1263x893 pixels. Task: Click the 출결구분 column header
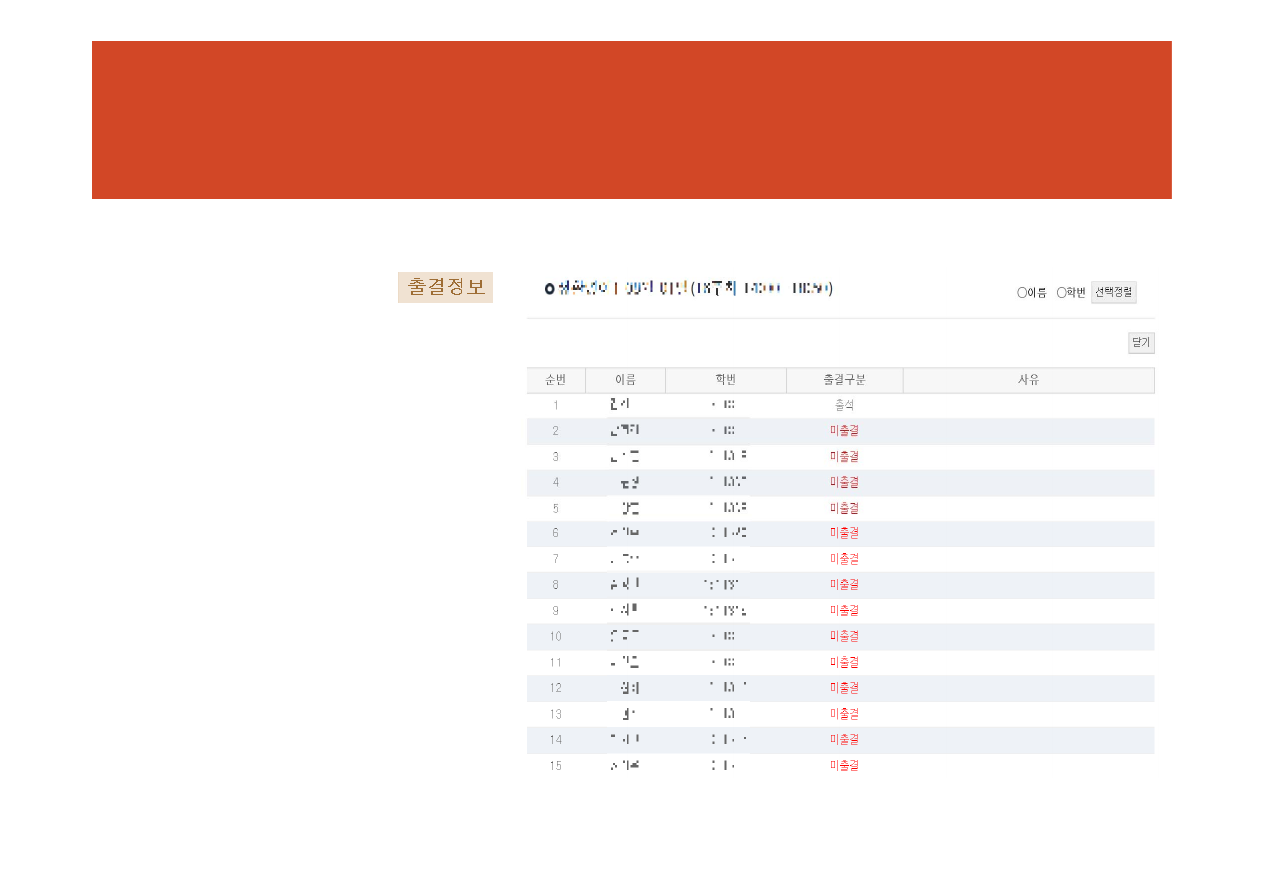(844, 381)
